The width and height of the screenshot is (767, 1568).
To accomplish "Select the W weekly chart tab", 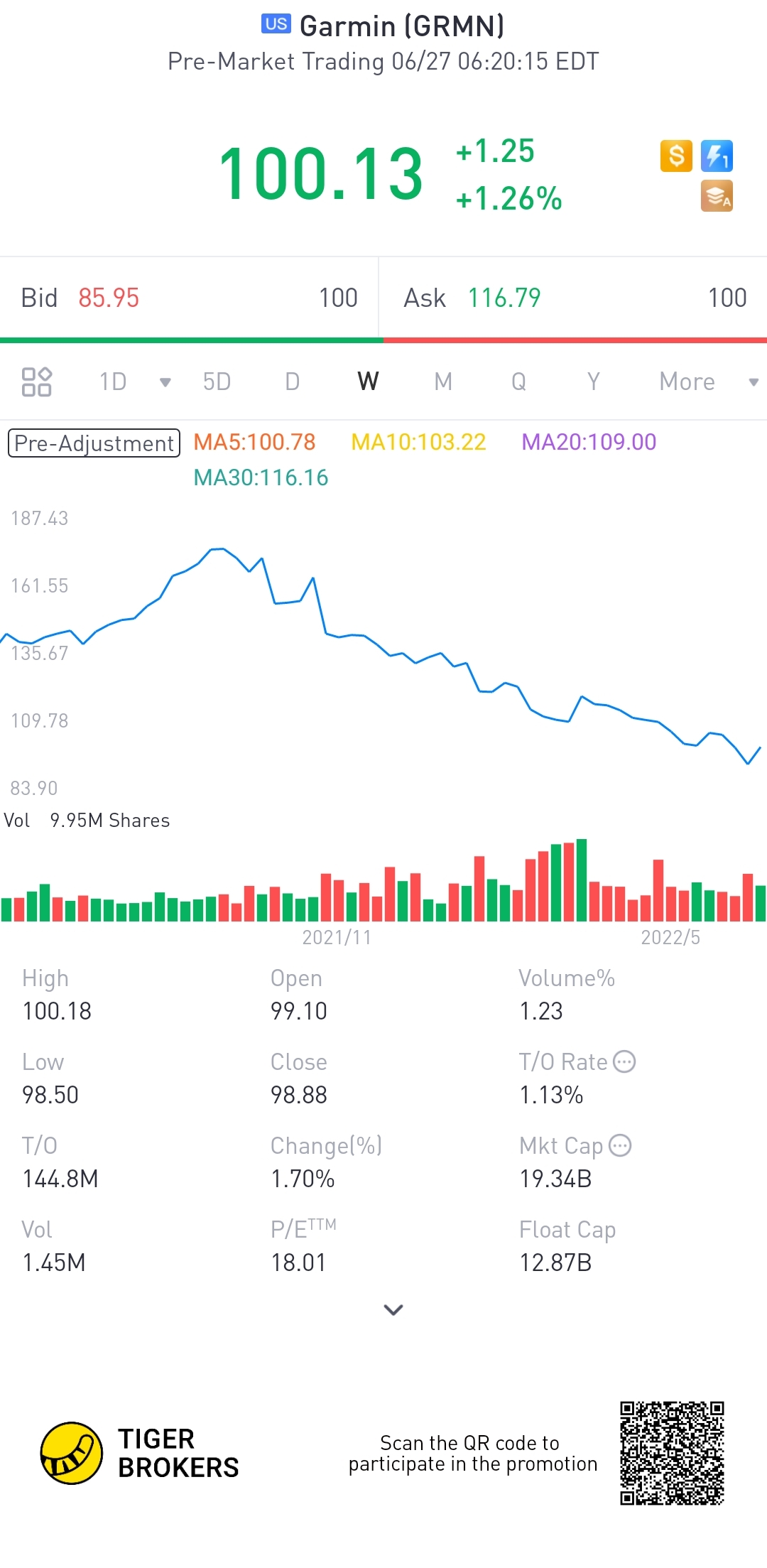I will [368, 382].
